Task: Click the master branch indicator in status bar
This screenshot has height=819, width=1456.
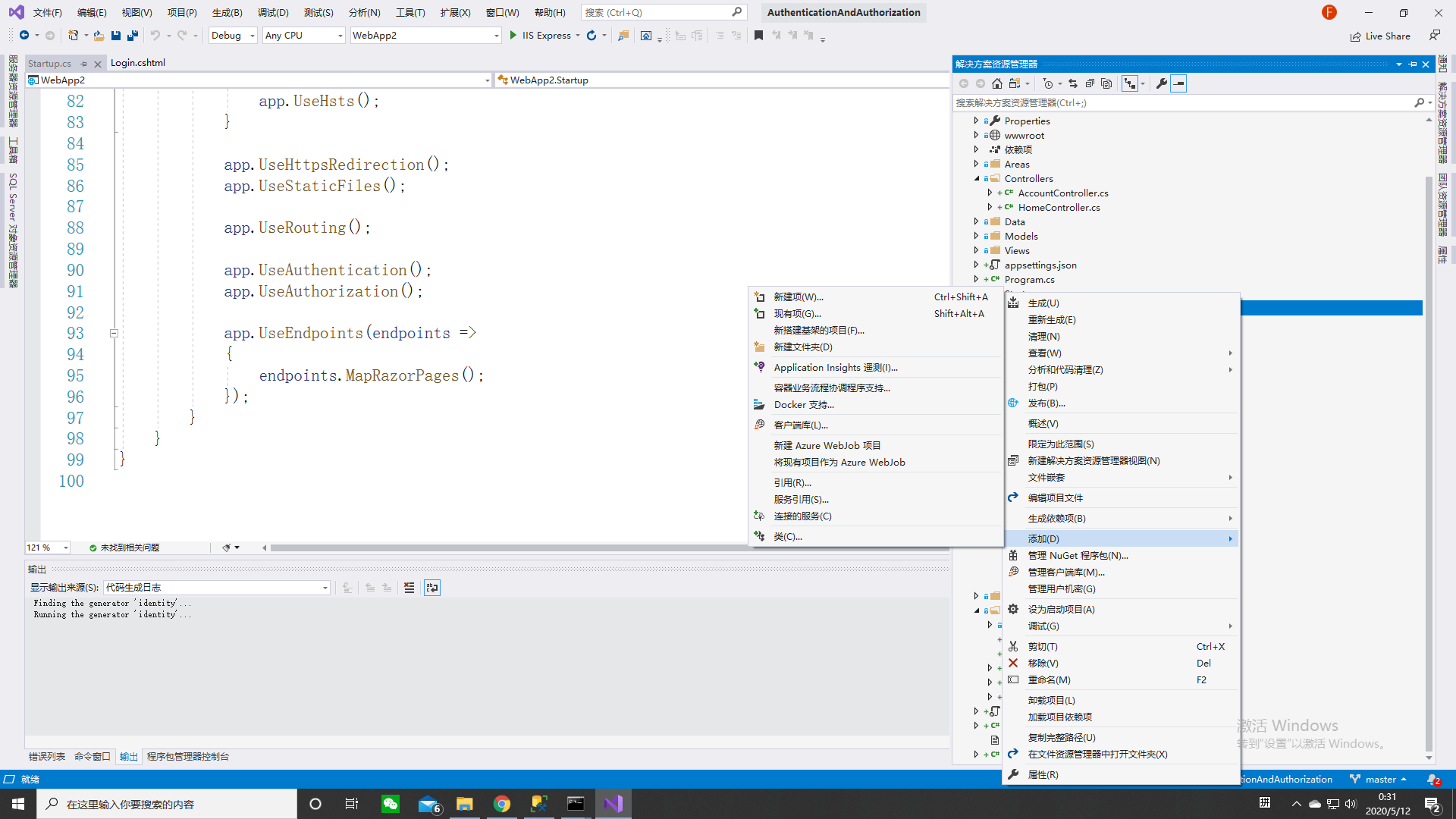Action: (1379, 780)
